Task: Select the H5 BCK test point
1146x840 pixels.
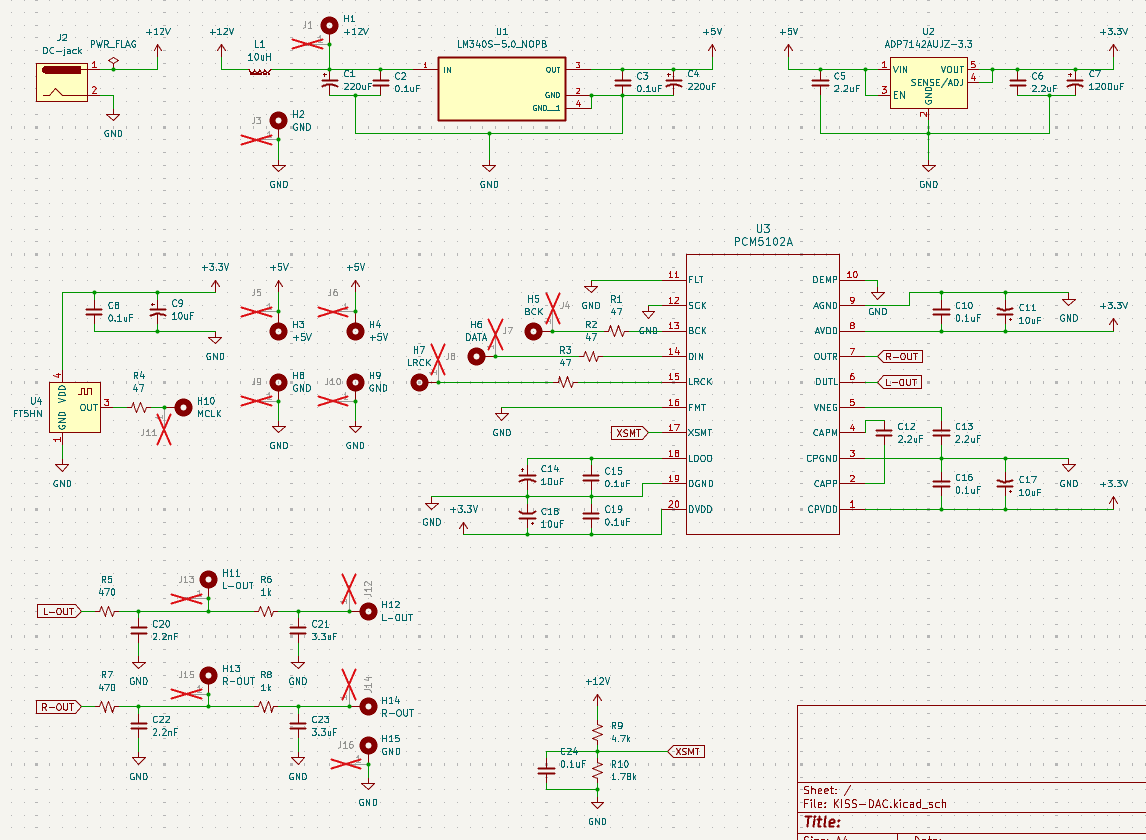Action: pos(534,331)
